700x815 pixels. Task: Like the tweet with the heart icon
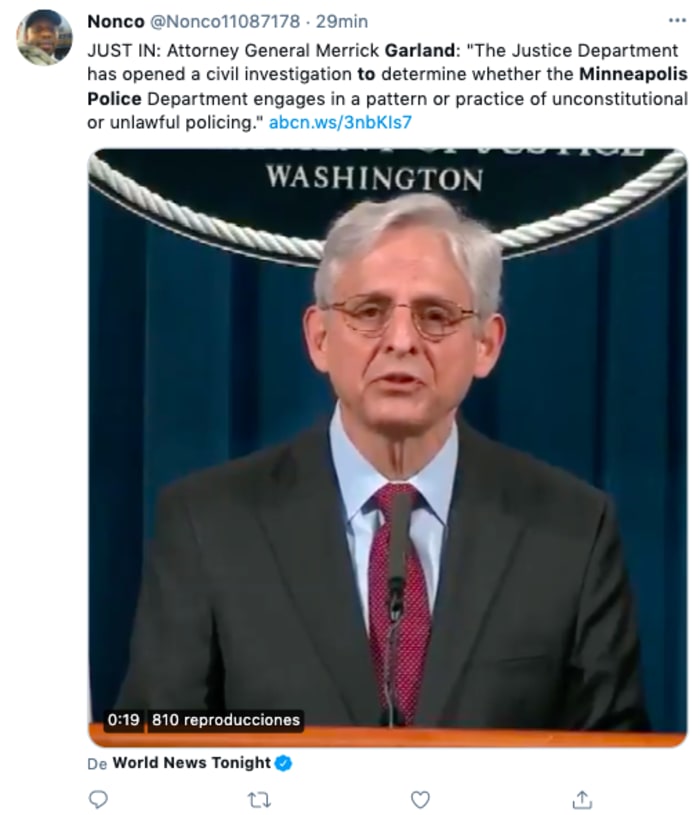pos(420,799)
